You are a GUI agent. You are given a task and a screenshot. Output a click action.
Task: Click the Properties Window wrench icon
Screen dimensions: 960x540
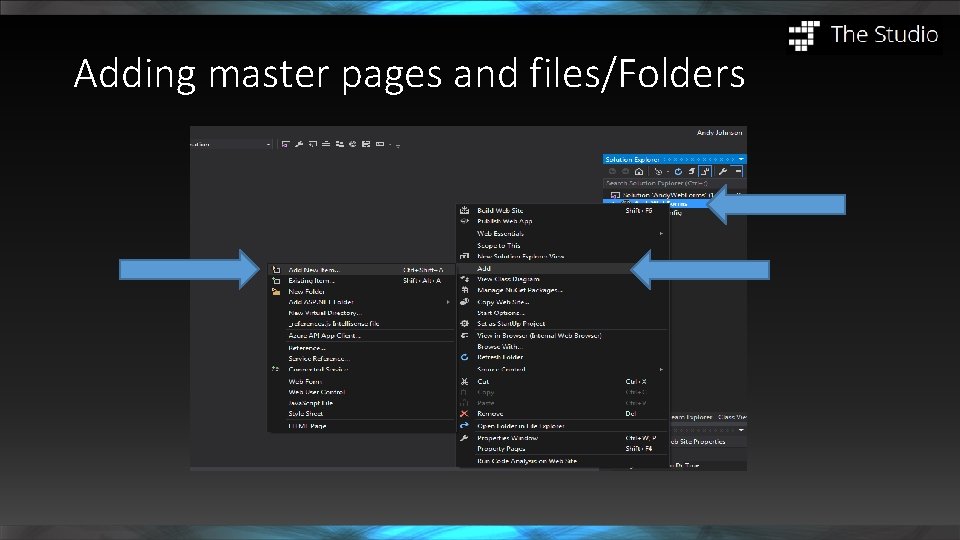pos(465,438)
